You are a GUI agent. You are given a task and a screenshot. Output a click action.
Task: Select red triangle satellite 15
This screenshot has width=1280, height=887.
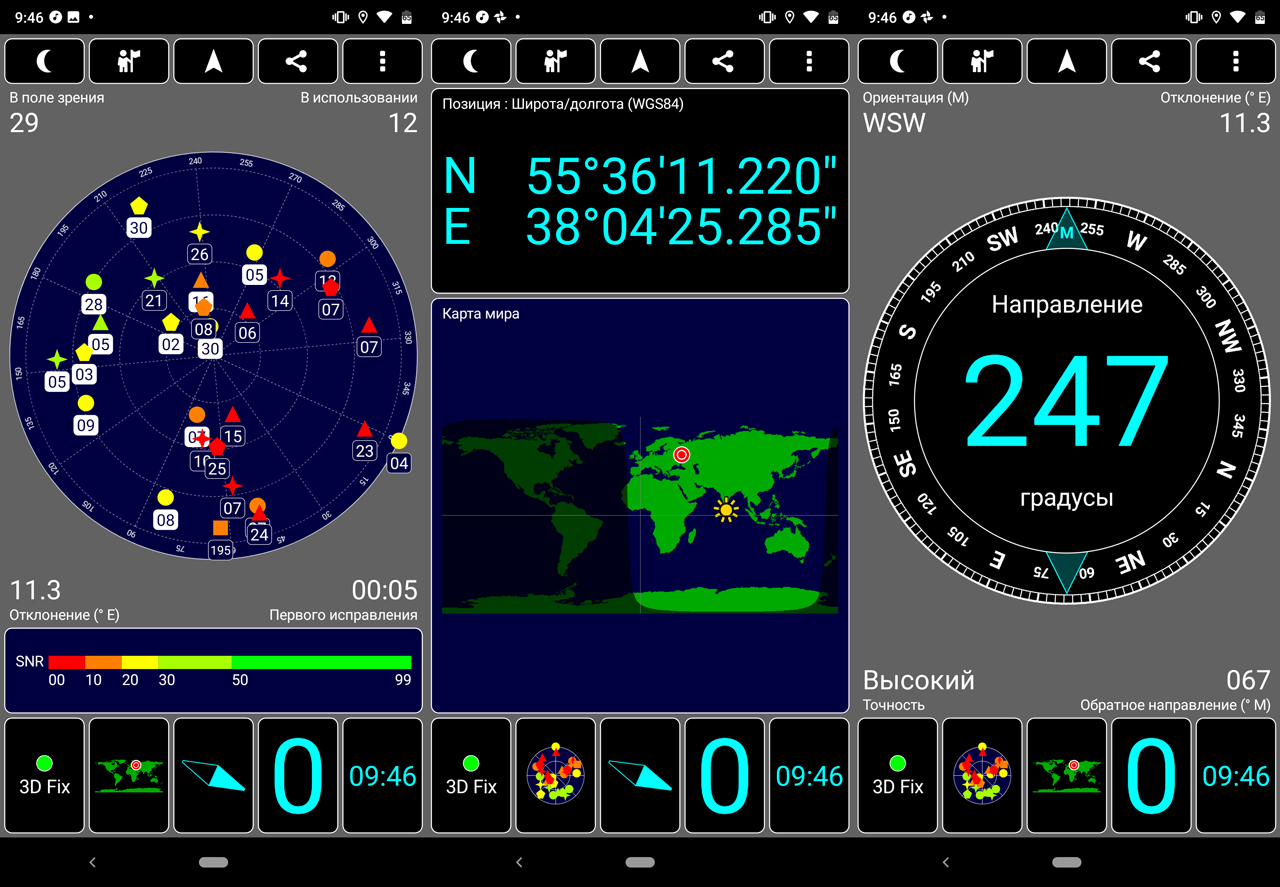(x=232, y=414)
